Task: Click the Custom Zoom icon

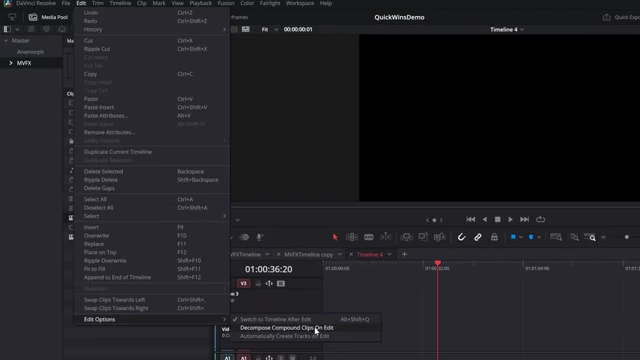Action: (590, 237)
